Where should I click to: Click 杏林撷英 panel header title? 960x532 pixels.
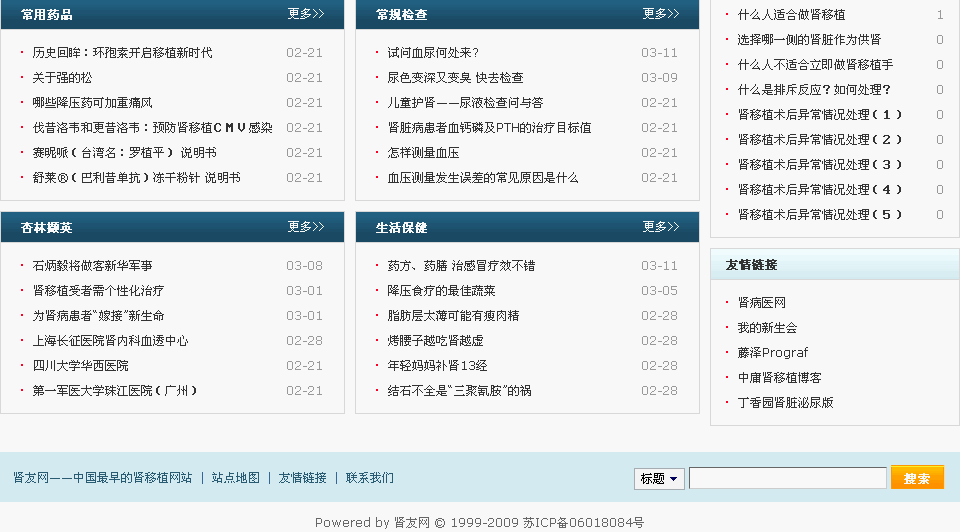tap(47, 228)
